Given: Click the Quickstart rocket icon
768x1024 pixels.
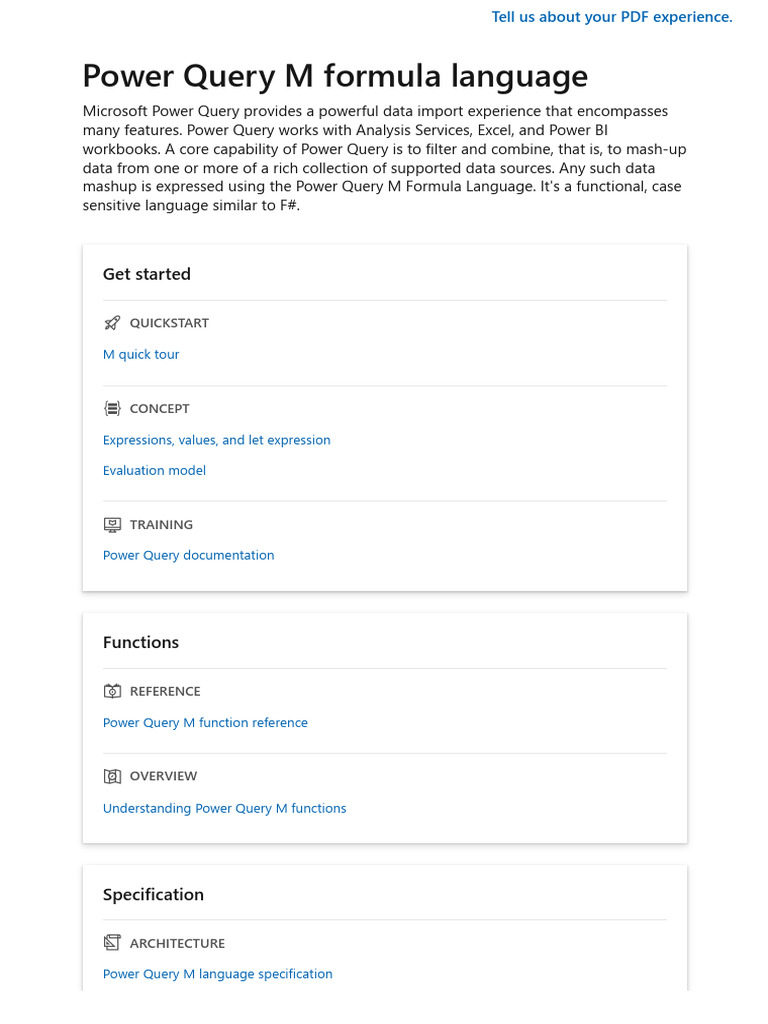Looking at the screenshot, I should [x=112, y=323].
